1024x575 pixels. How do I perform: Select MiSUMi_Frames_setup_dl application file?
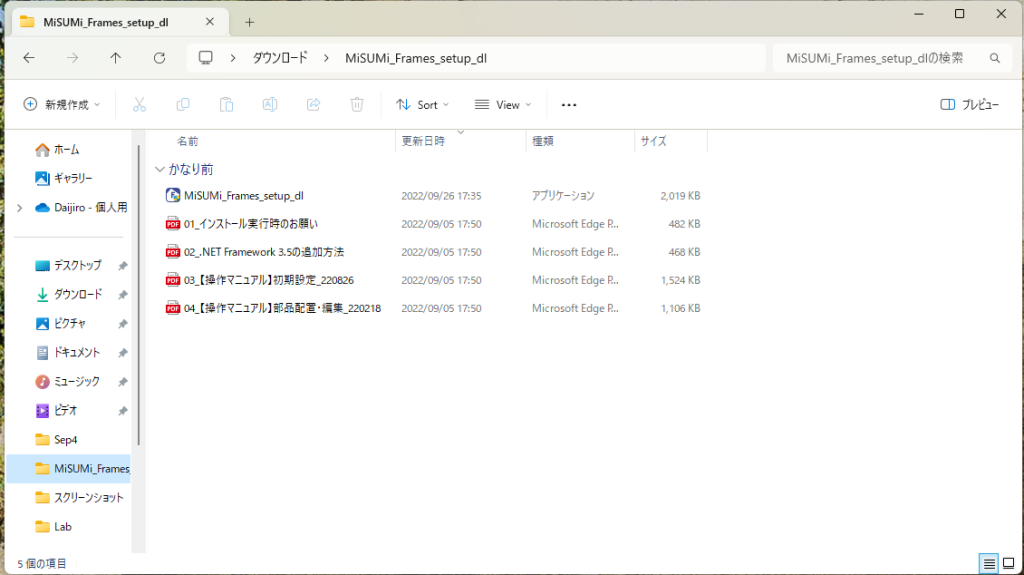243,196
